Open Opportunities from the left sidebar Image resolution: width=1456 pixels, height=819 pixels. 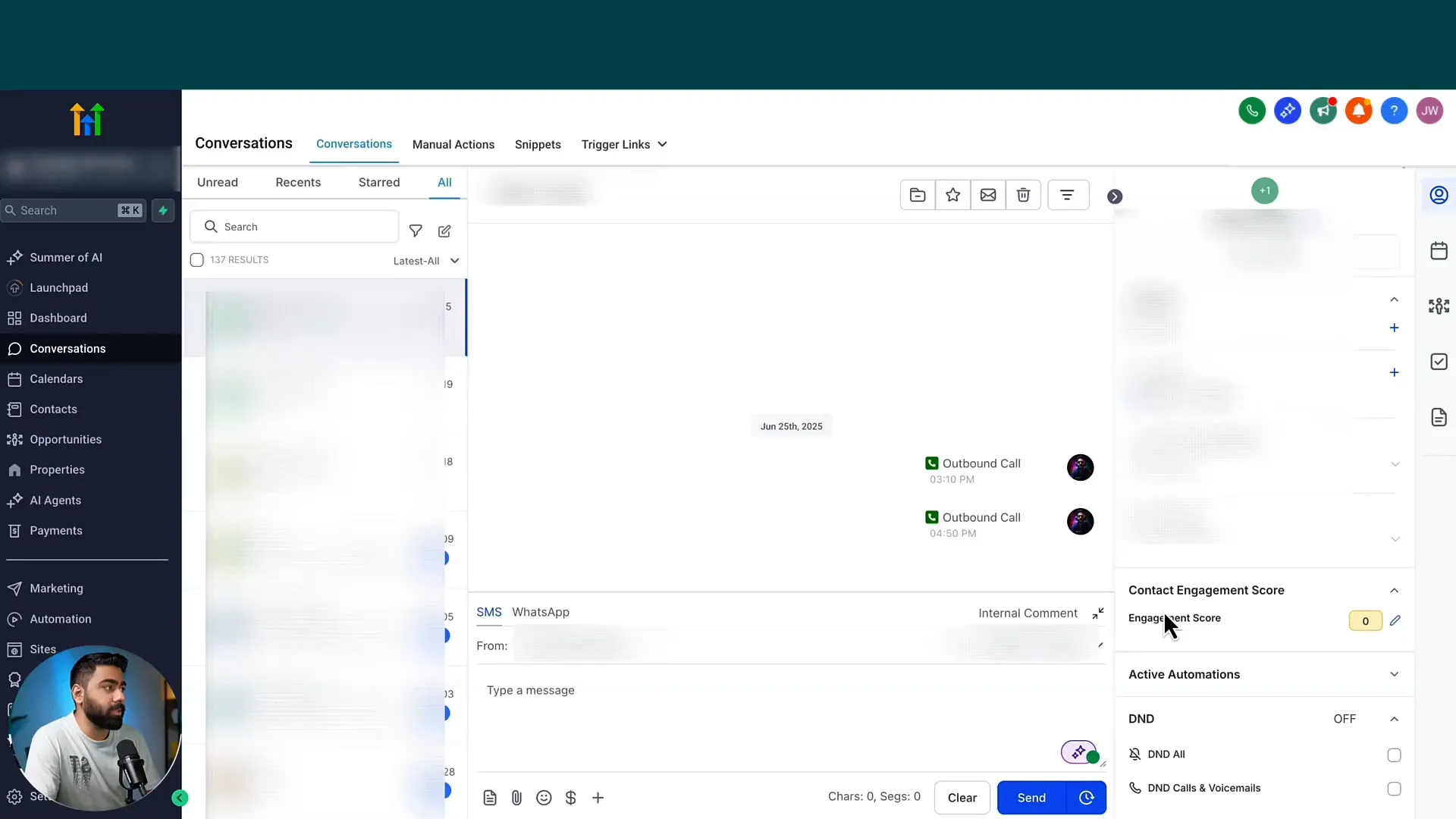click(x=64, y=439)
